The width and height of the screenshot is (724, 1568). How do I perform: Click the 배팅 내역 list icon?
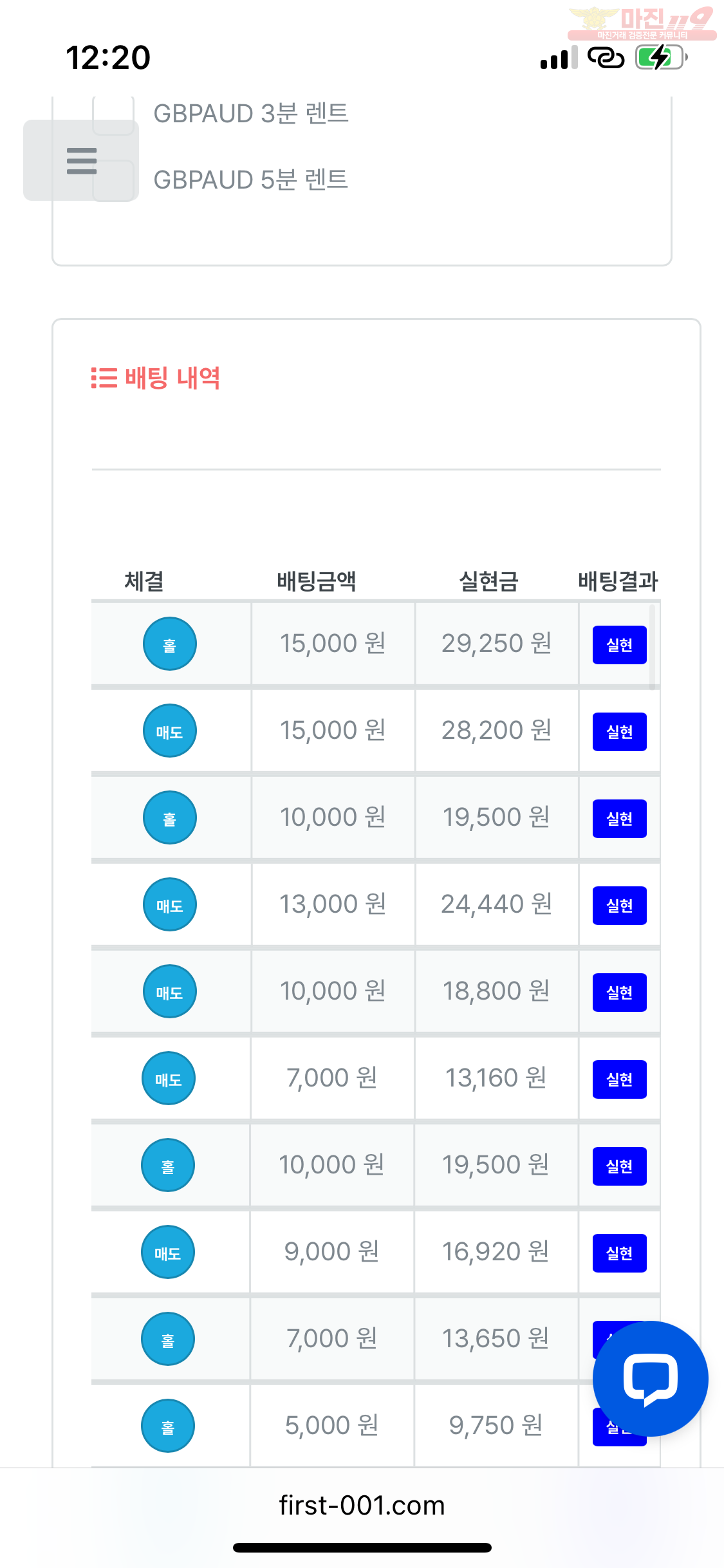point(104,378)
